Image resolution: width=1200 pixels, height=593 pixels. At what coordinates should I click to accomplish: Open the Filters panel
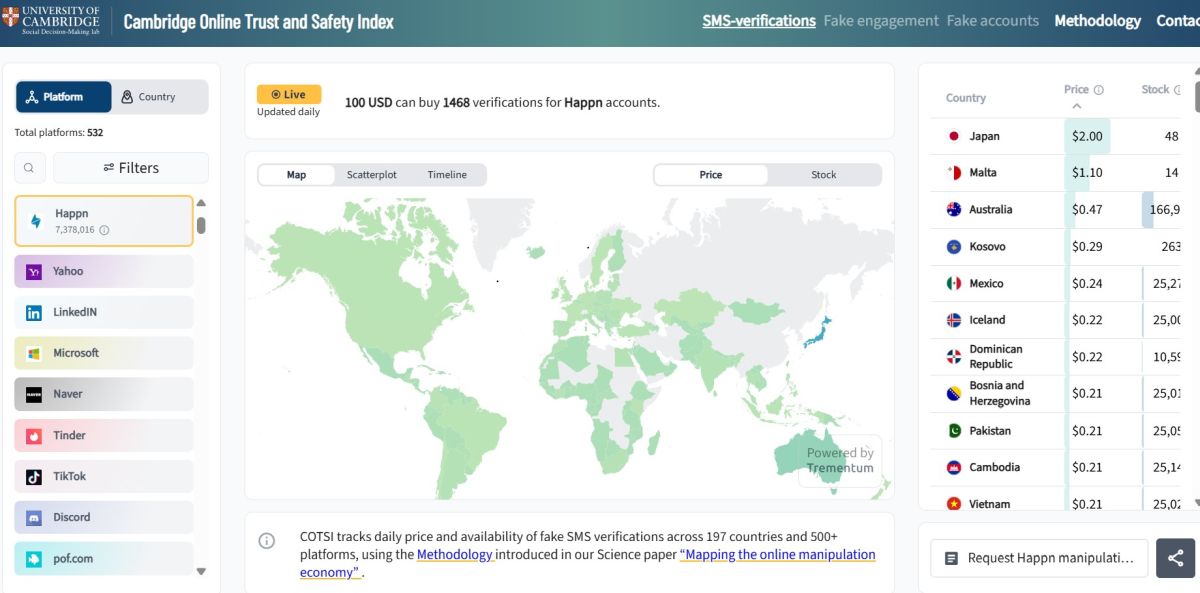(131, 168)
